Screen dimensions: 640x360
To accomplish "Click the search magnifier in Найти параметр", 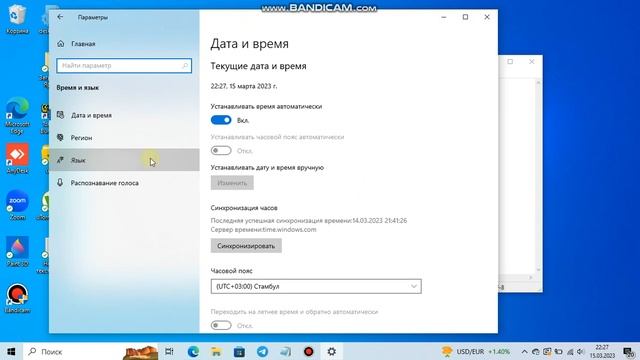I will coord(184,66).
